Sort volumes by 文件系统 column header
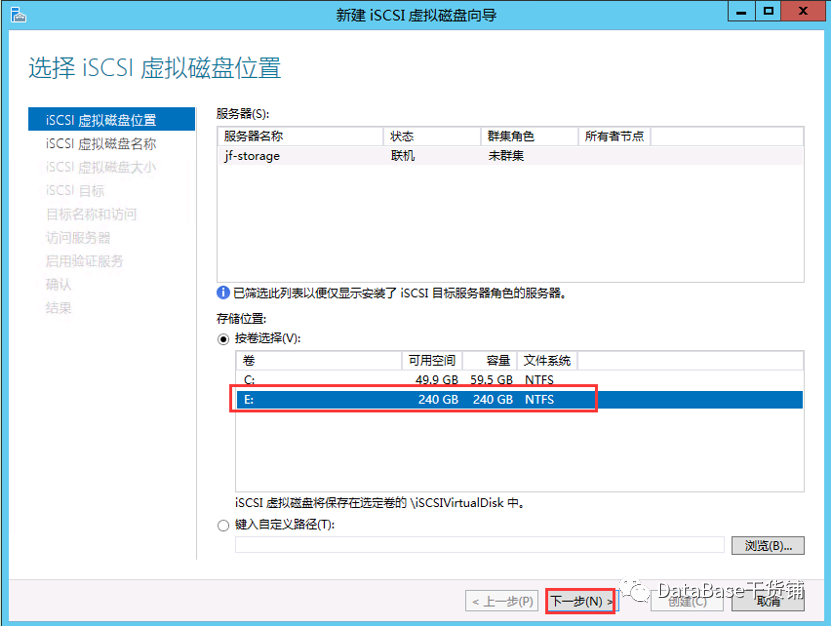The width and height of the screenshot is (831, 626). 547,360
